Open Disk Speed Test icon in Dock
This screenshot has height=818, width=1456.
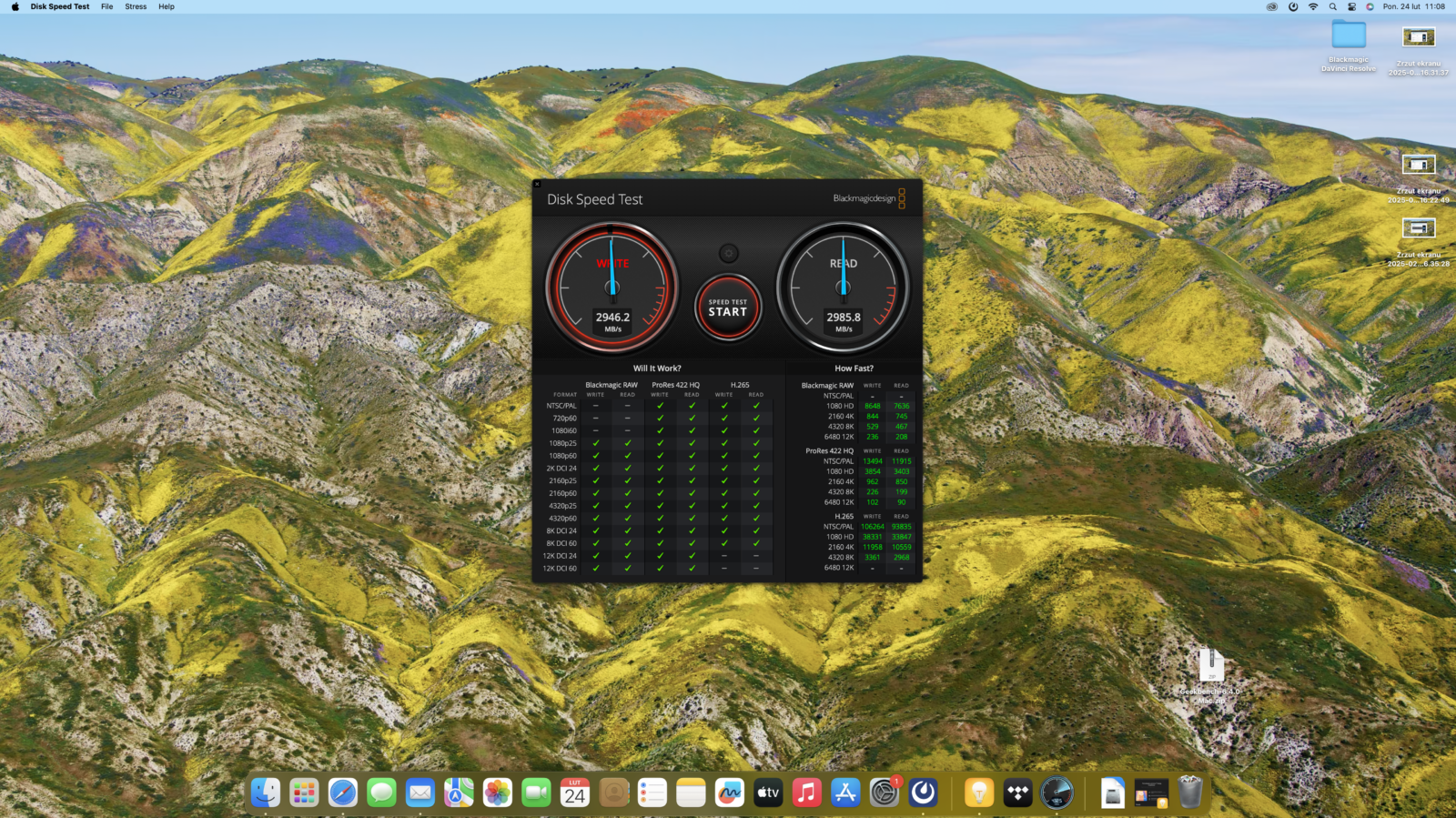tap(1057, 793)
